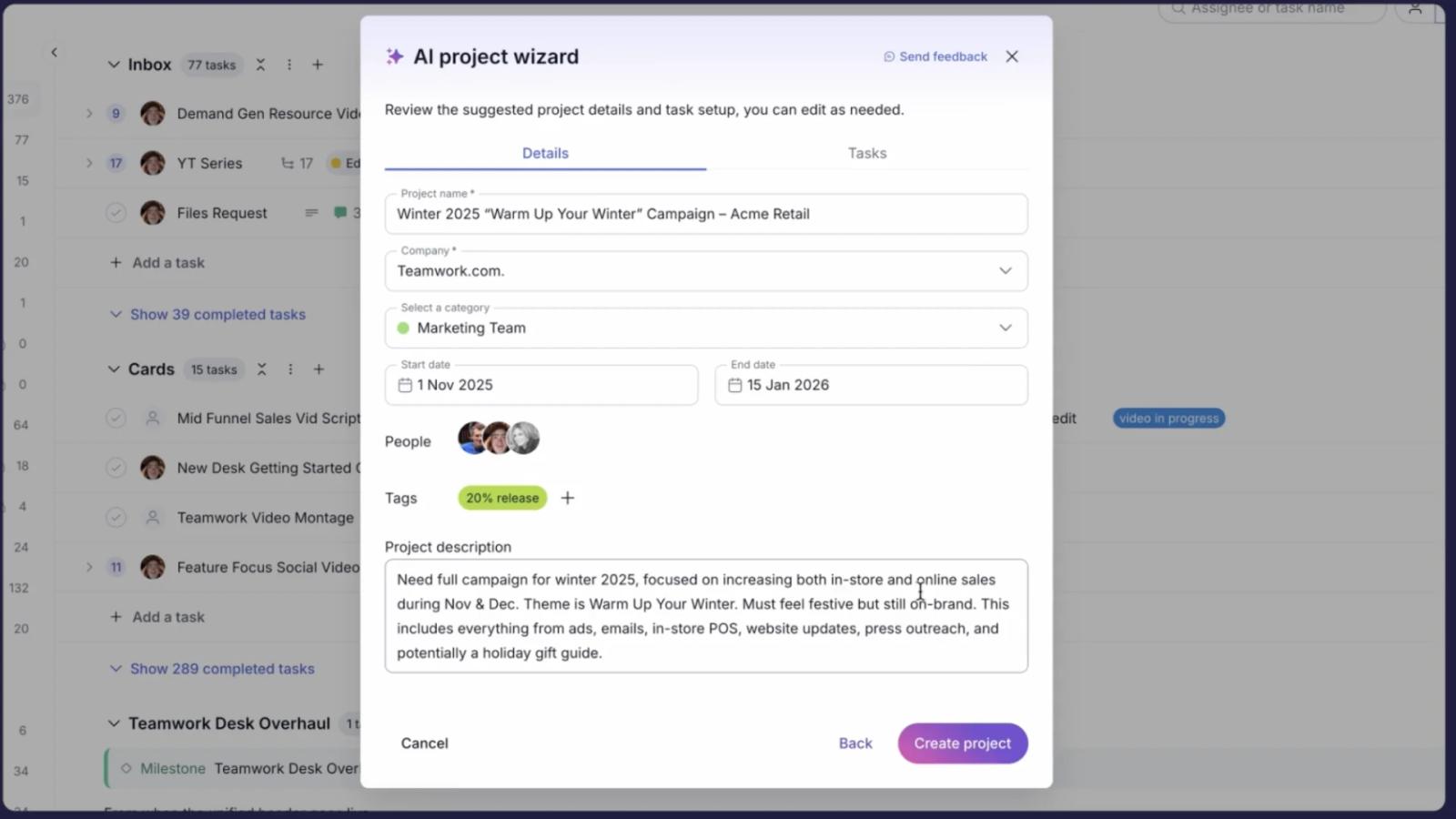Collapse the Cards task list section

click(x=114, y=369)
